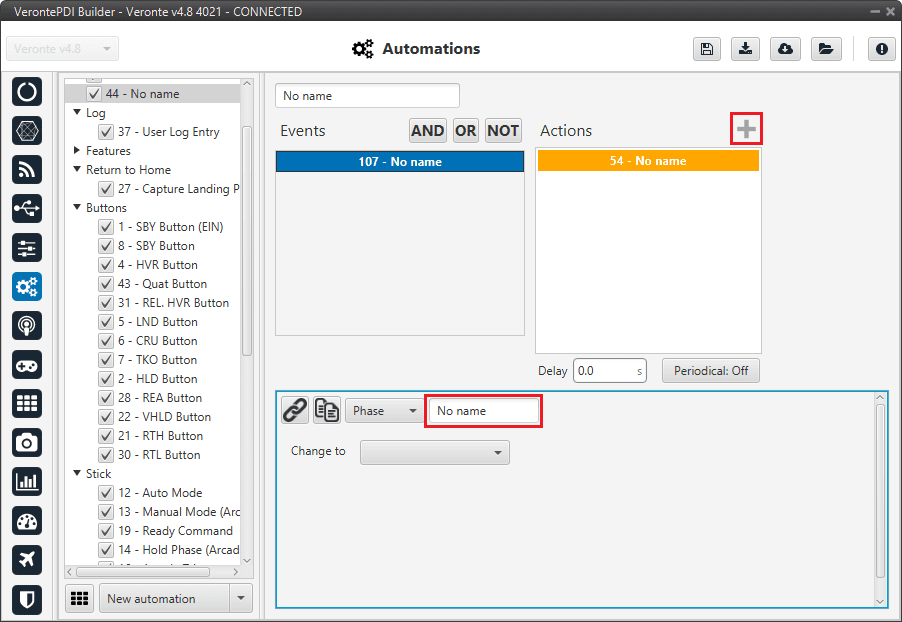
Task: Open the Veronte v4.8 version dropdown
Action: [x=62, y=49]
